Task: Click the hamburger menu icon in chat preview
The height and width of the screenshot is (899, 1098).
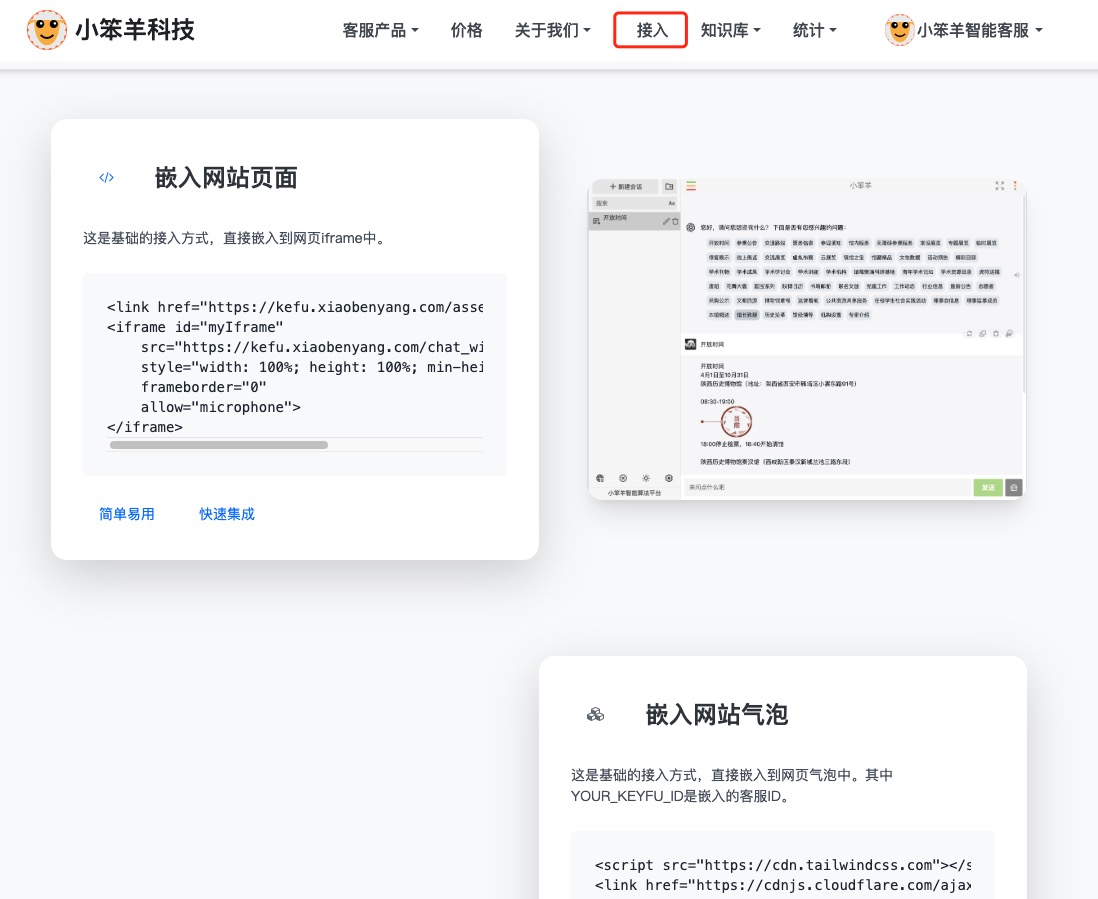Action: pos(690,186)
